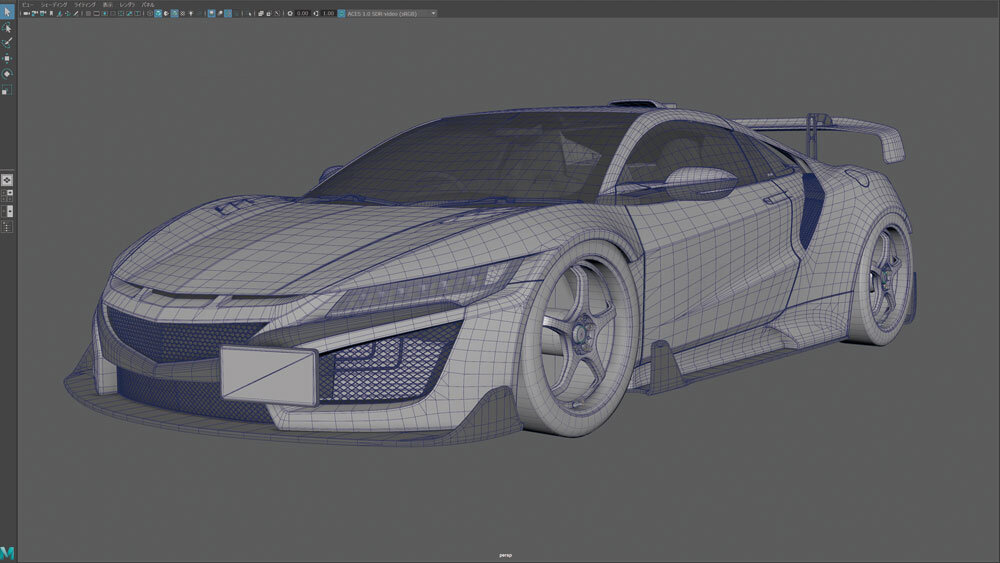Viewport: 1000px width, 563px height.
Task: Open the ライティング (Lighting) menu
Action: tap(87, 5)
